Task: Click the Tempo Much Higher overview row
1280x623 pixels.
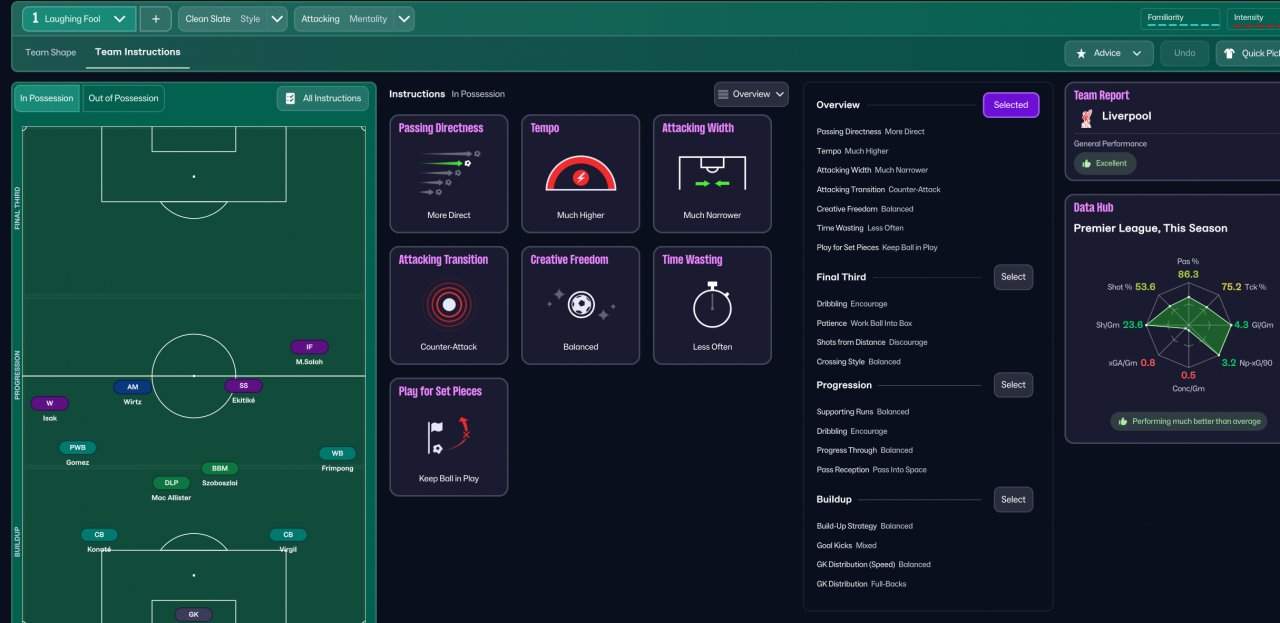Action: click(x=853, y=151)
